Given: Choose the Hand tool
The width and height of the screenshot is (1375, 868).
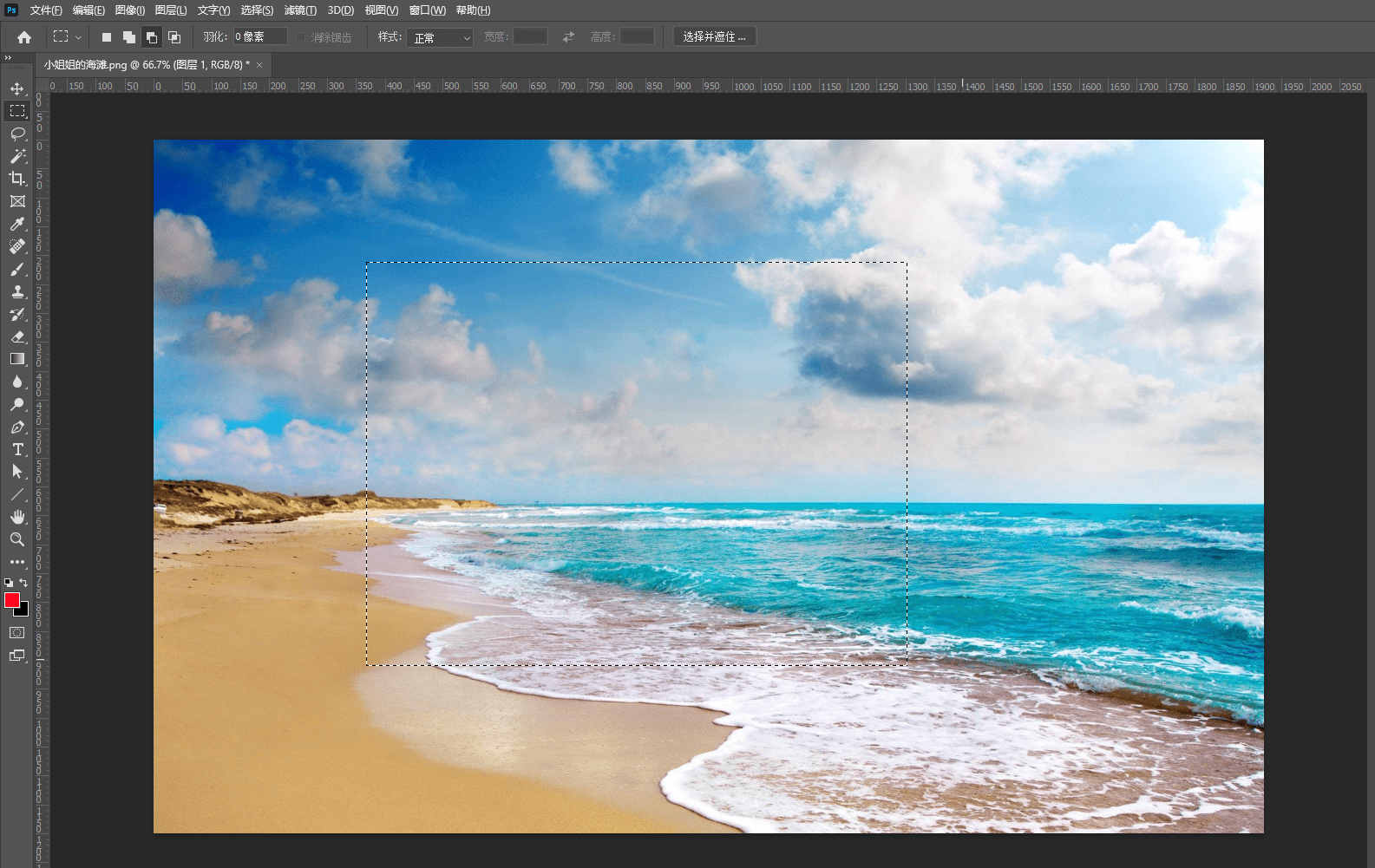Looking at the screenshot, I should point(17,517).
